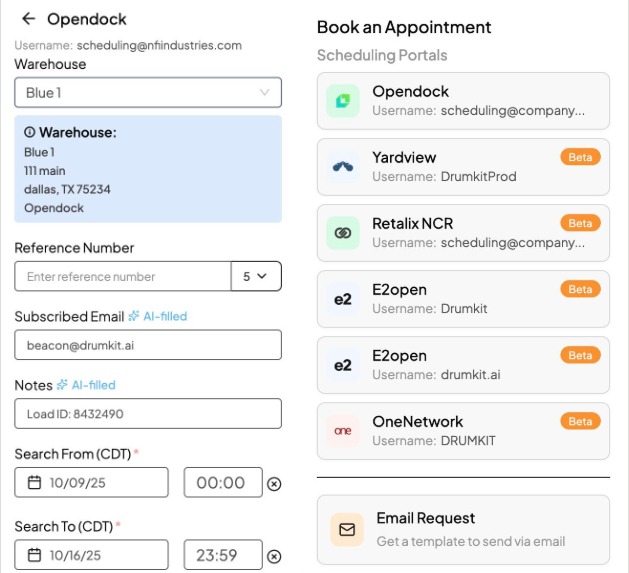
Task: Click the Retalix NCR link logo icon
Action: 343,233
